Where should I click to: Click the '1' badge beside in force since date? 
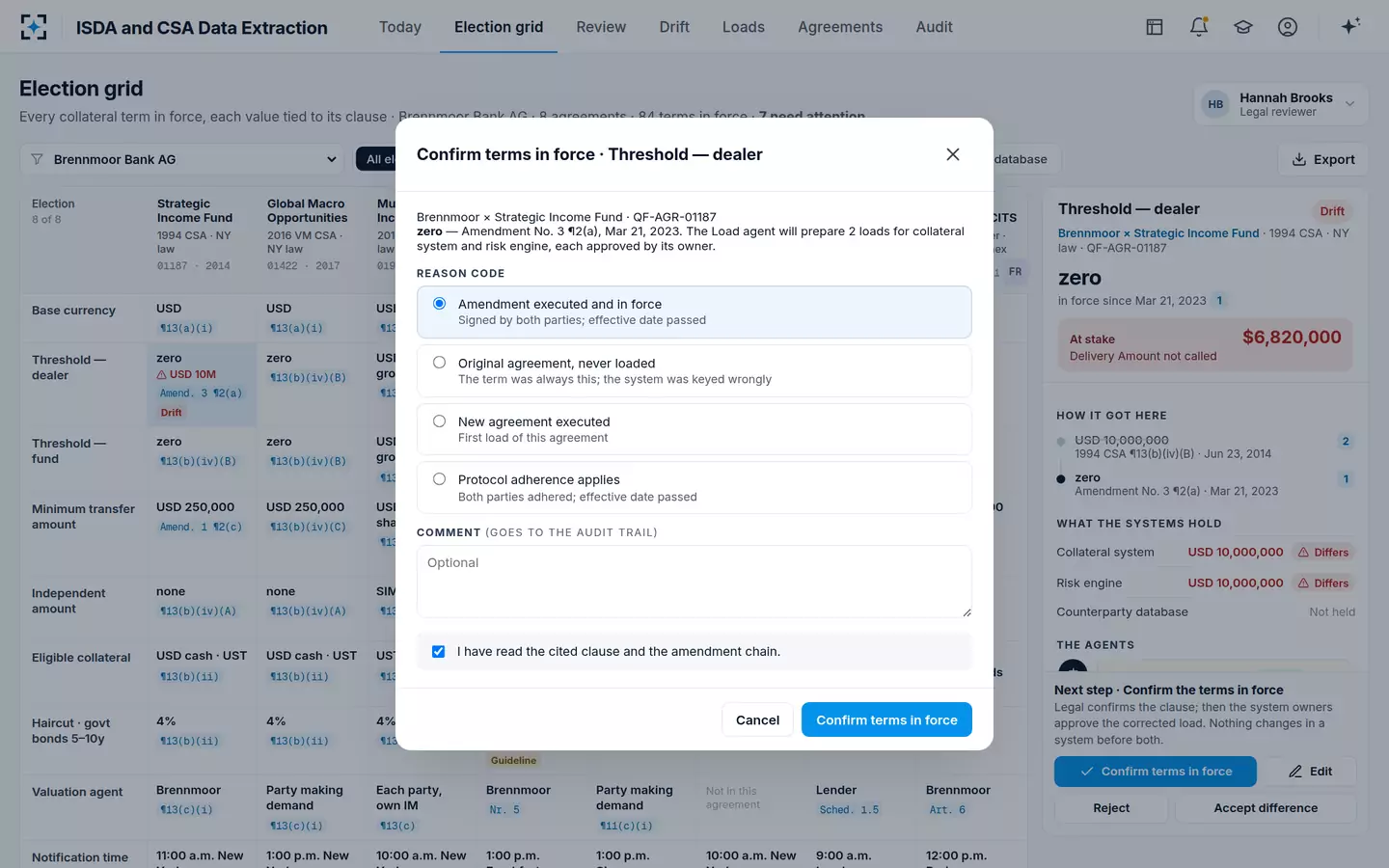[x=1219, y=301]
